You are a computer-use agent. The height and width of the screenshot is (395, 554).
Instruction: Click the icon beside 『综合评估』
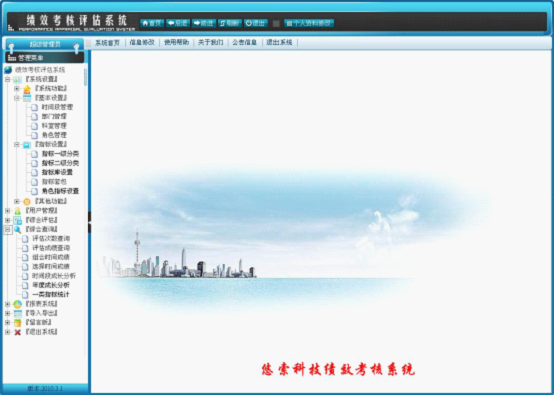[x=17, y=220]
